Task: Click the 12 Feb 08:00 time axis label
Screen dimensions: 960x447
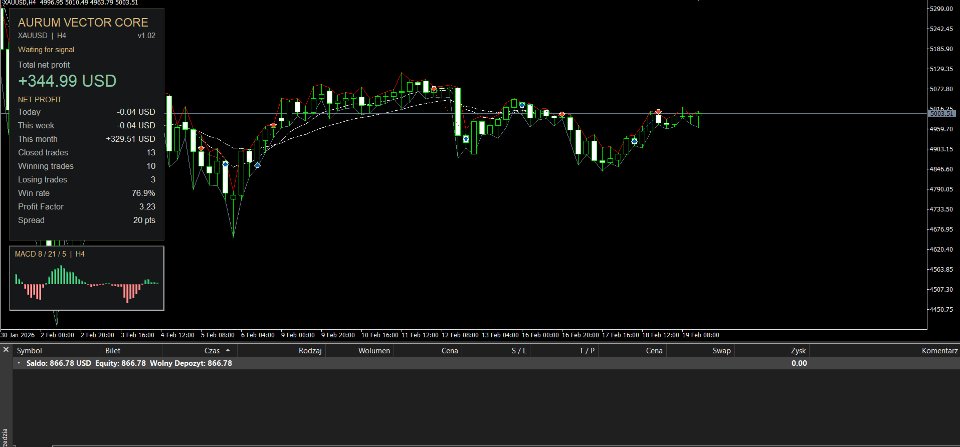Action: 459,335
